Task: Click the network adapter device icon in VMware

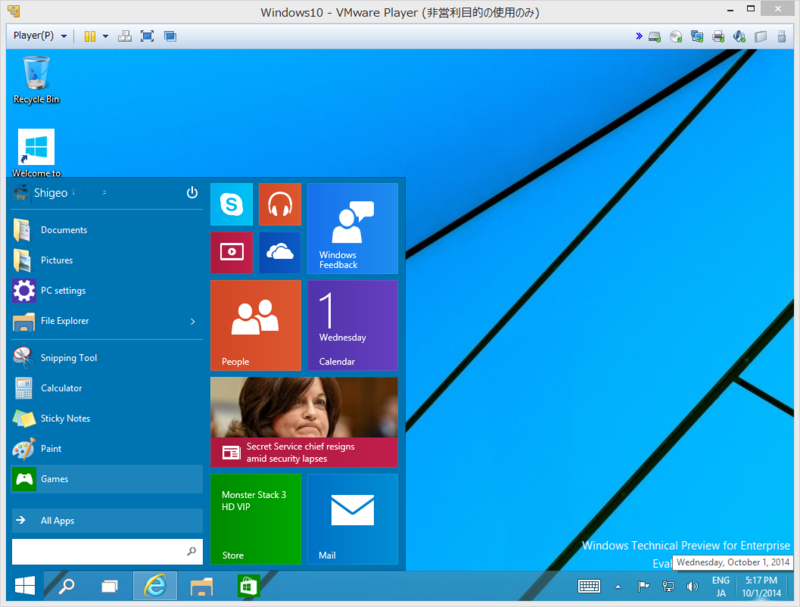Action: pos(697,36)
